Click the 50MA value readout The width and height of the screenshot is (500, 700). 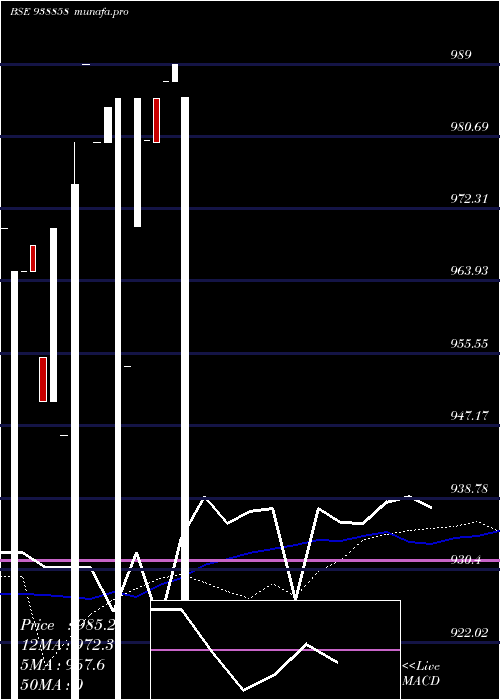(x=52, y=684)
